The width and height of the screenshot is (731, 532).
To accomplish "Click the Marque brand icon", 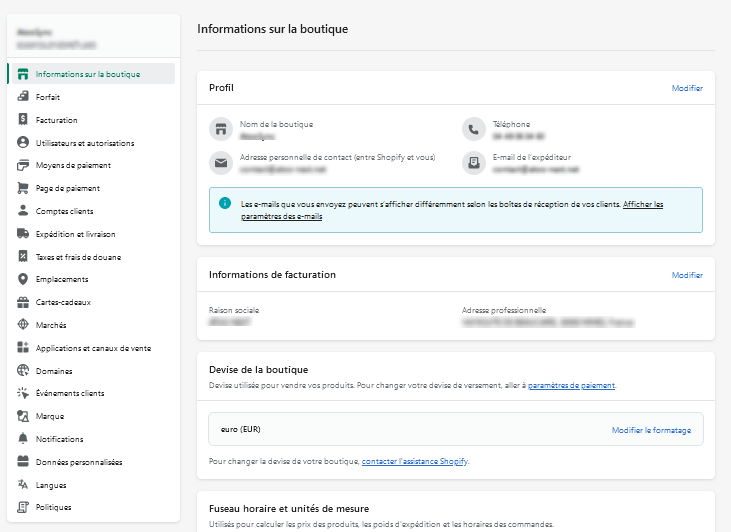I will [23, 416].
